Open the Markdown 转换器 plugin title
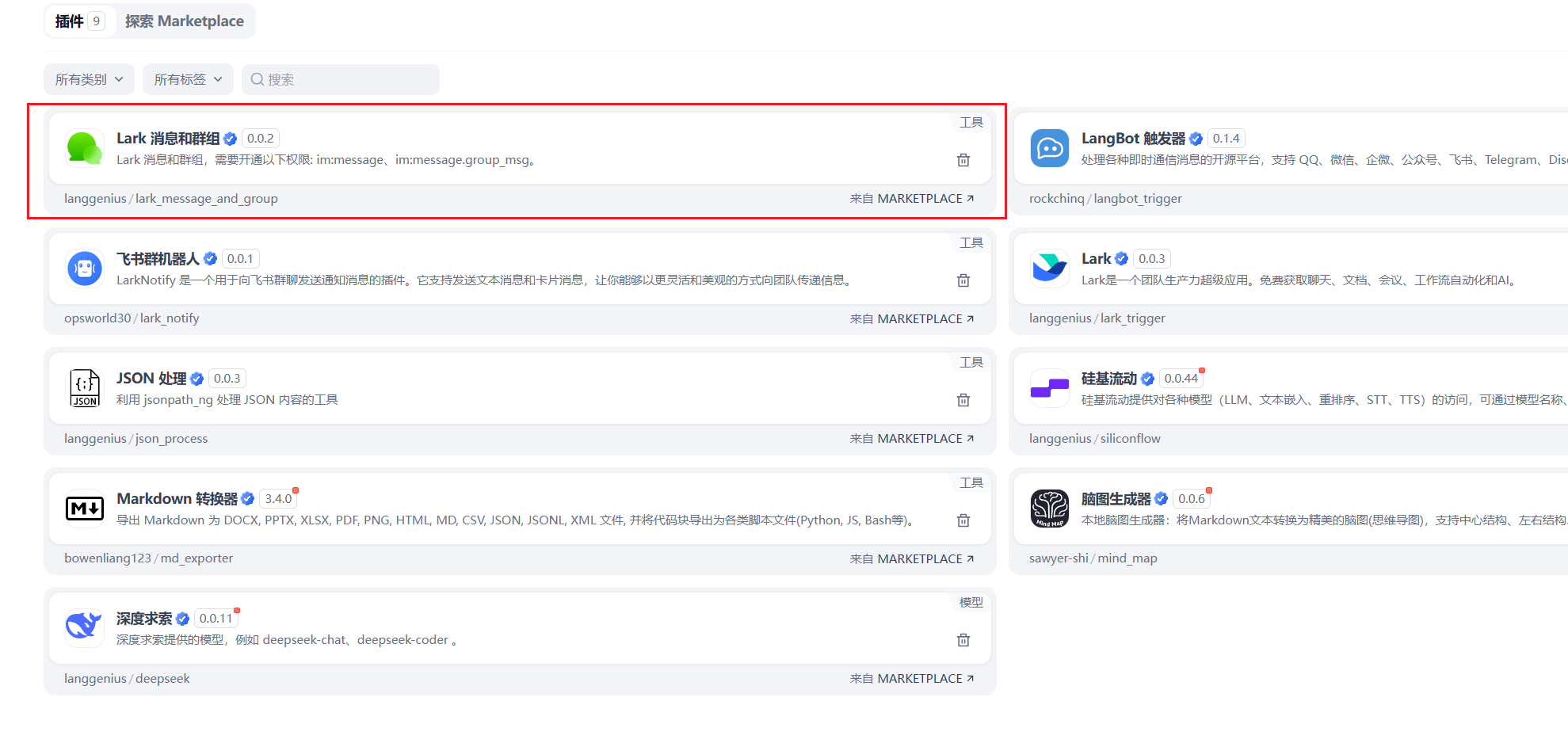The width and height of the screenshot is (1568, 743). (x=177, y=499)
